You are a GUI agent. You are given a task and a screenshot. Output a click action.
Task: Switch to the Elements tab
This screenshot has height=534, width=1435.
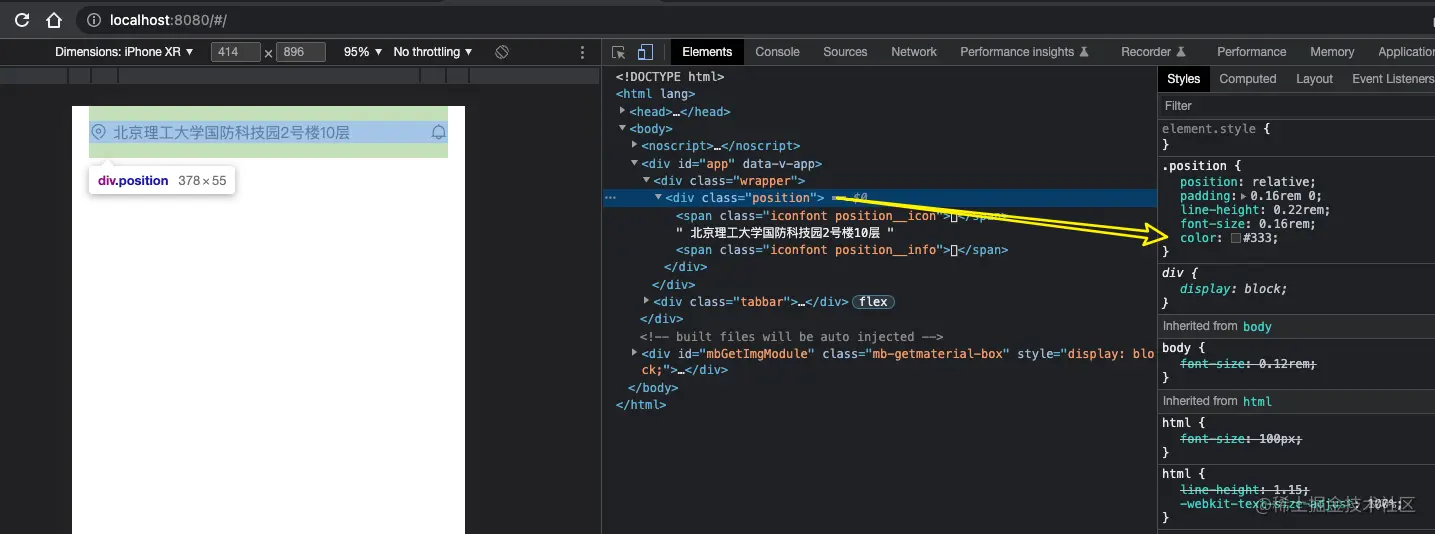707,52
